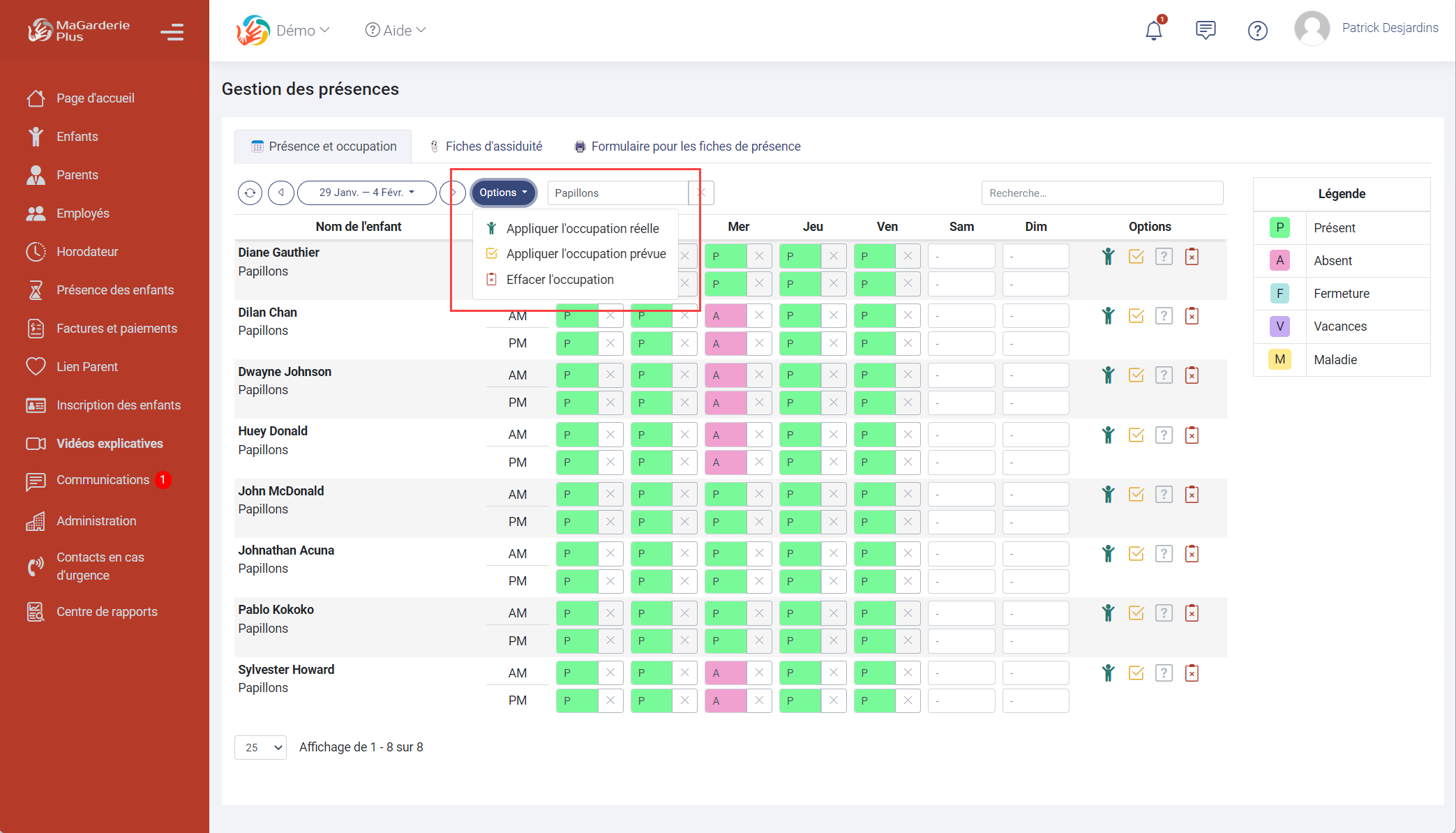Go to previous week arrow
Image resolution: width=1456 pixels, height=833 pixels.
(x=281, y=193)
